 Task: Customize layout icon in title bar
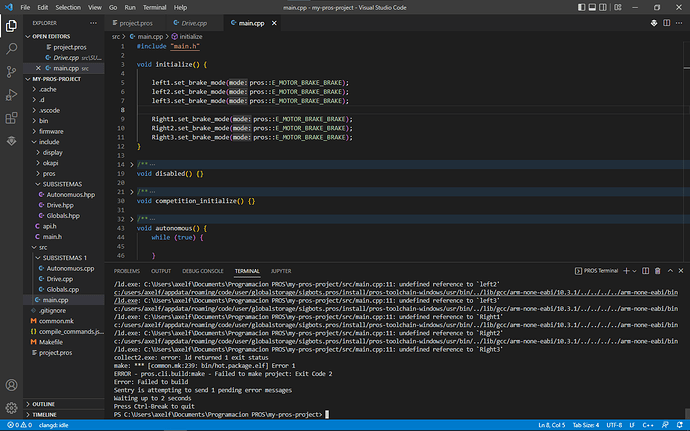[x=618, y=7]
